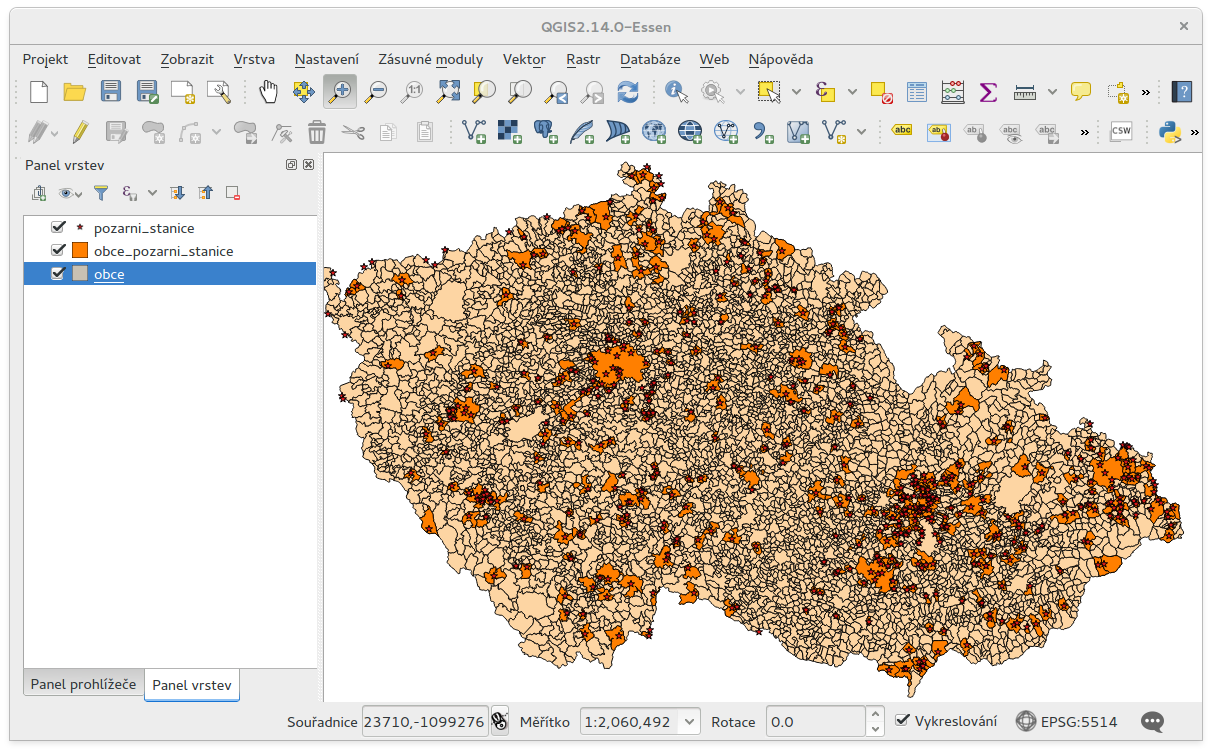Click the orange obce_pozarni_stanice symbol swatch

[x=81, y=251]
